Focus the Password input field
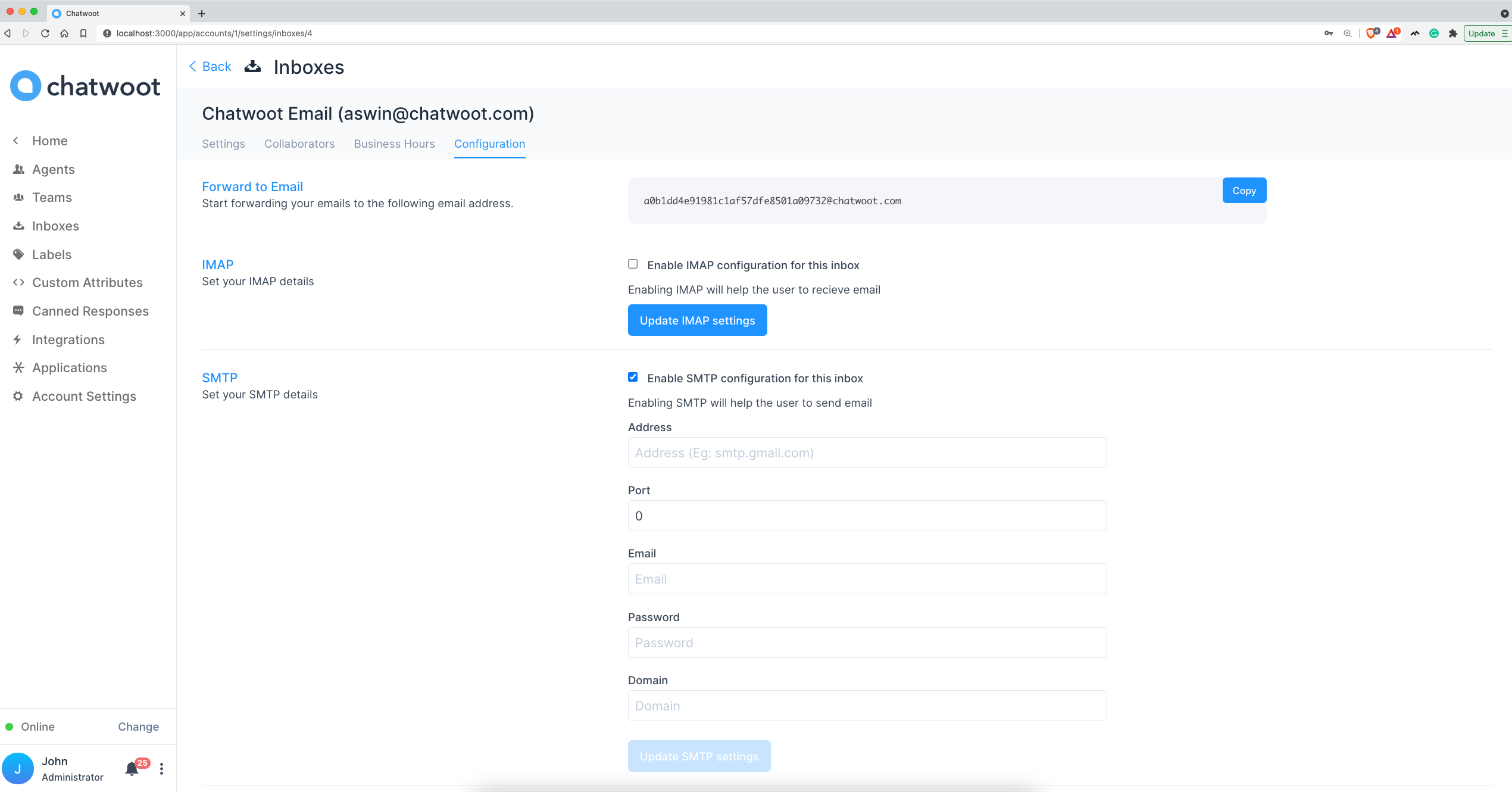Image resolution: width=1512 pixels, height=792 pixels. [x=867, y=643]
